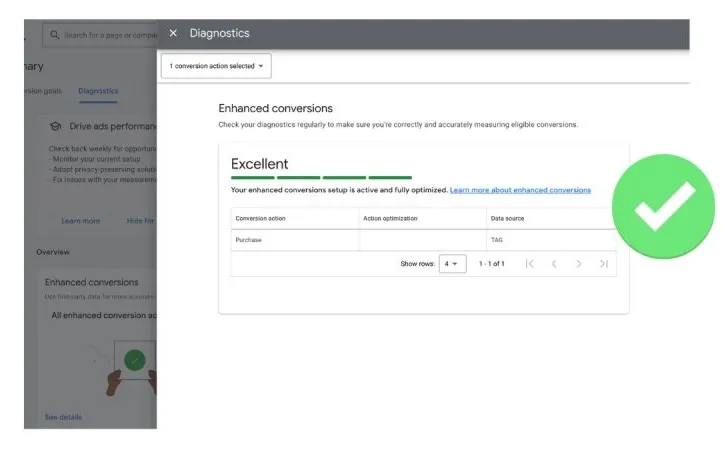Click the green checkmark illustration in background card
This screenshot has width=722, height=455.
[x=134, y=360]
